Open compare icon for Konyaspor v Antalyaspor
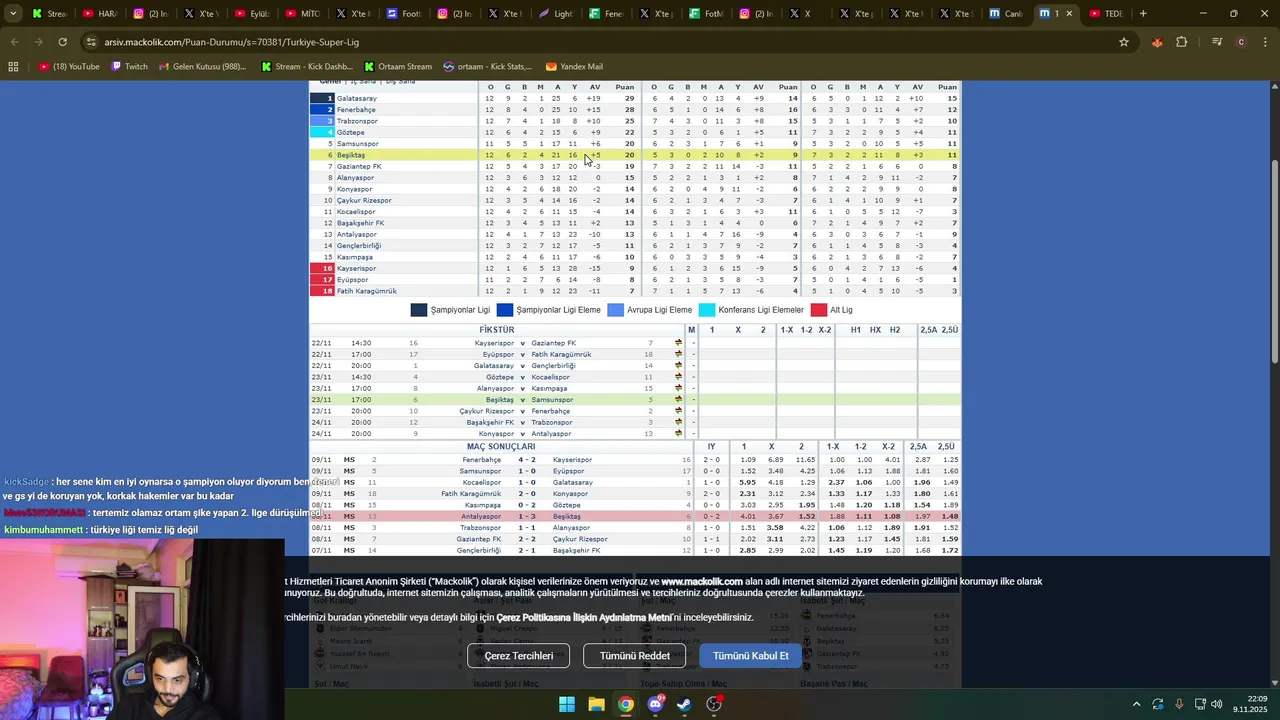This screenshot has width=1280, height=720. [678, 434]
